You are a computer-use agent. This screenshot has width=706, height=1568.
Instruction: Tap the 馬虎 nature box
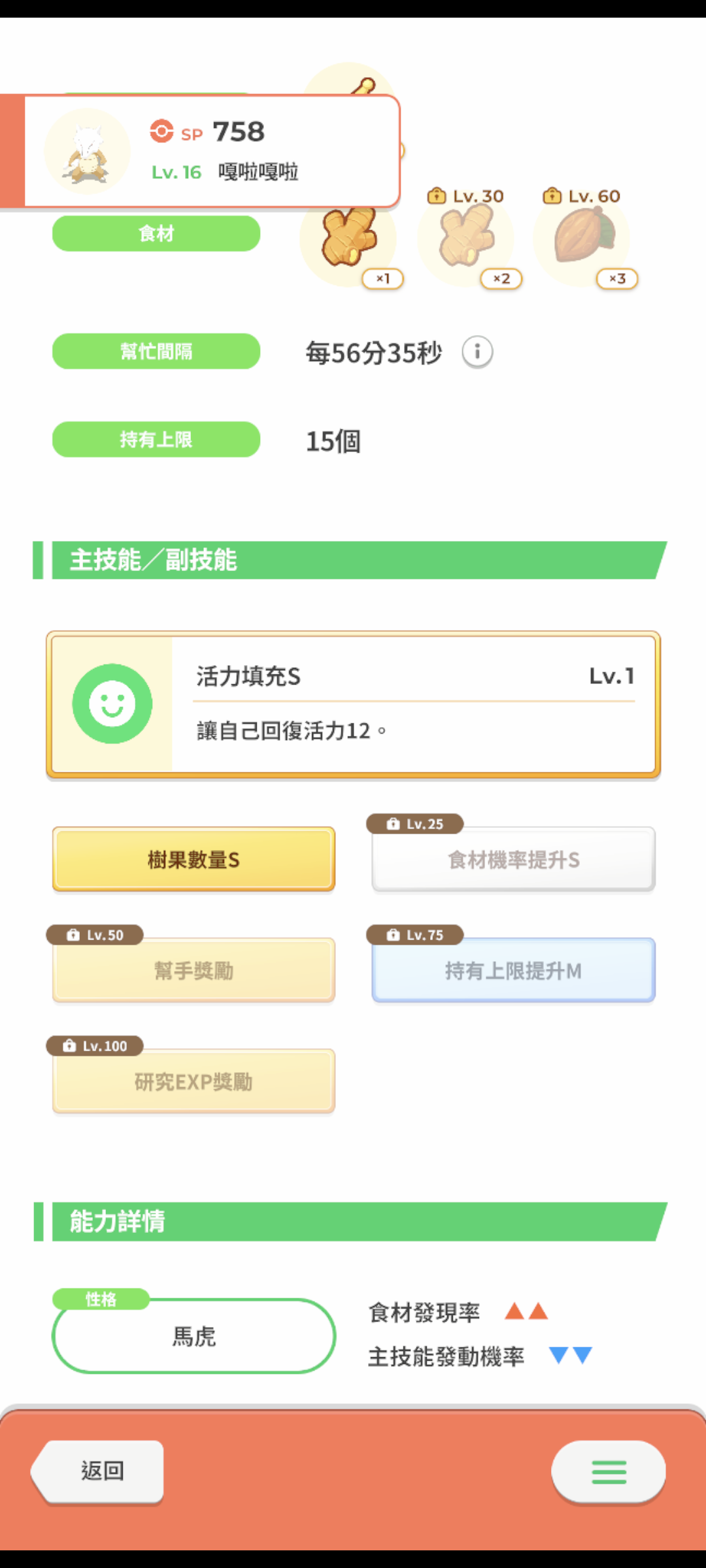(193, 1335)
